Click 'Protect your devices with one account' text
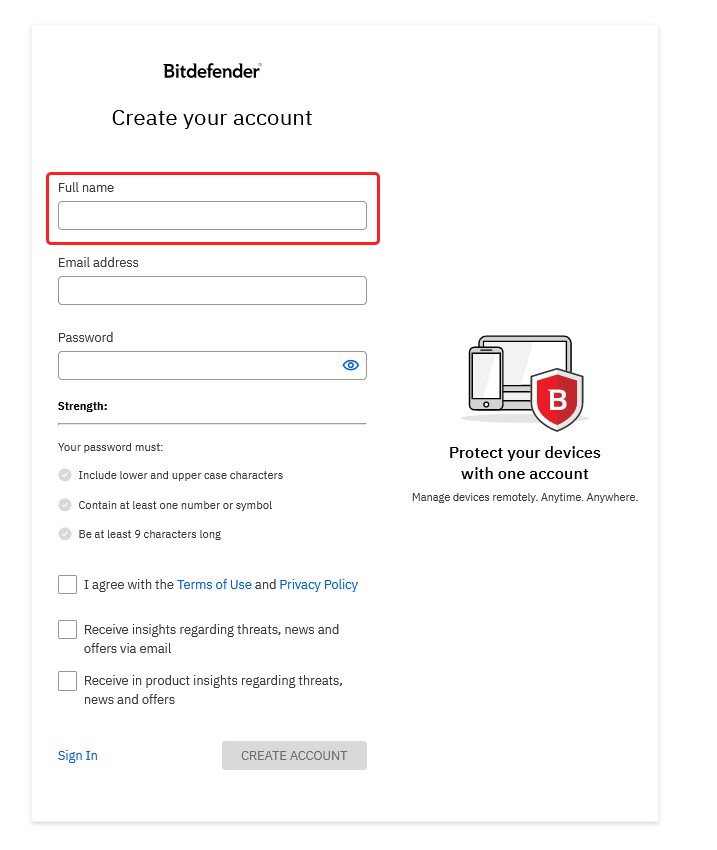This screenshot has width=717, height=850. pos(525,463)
